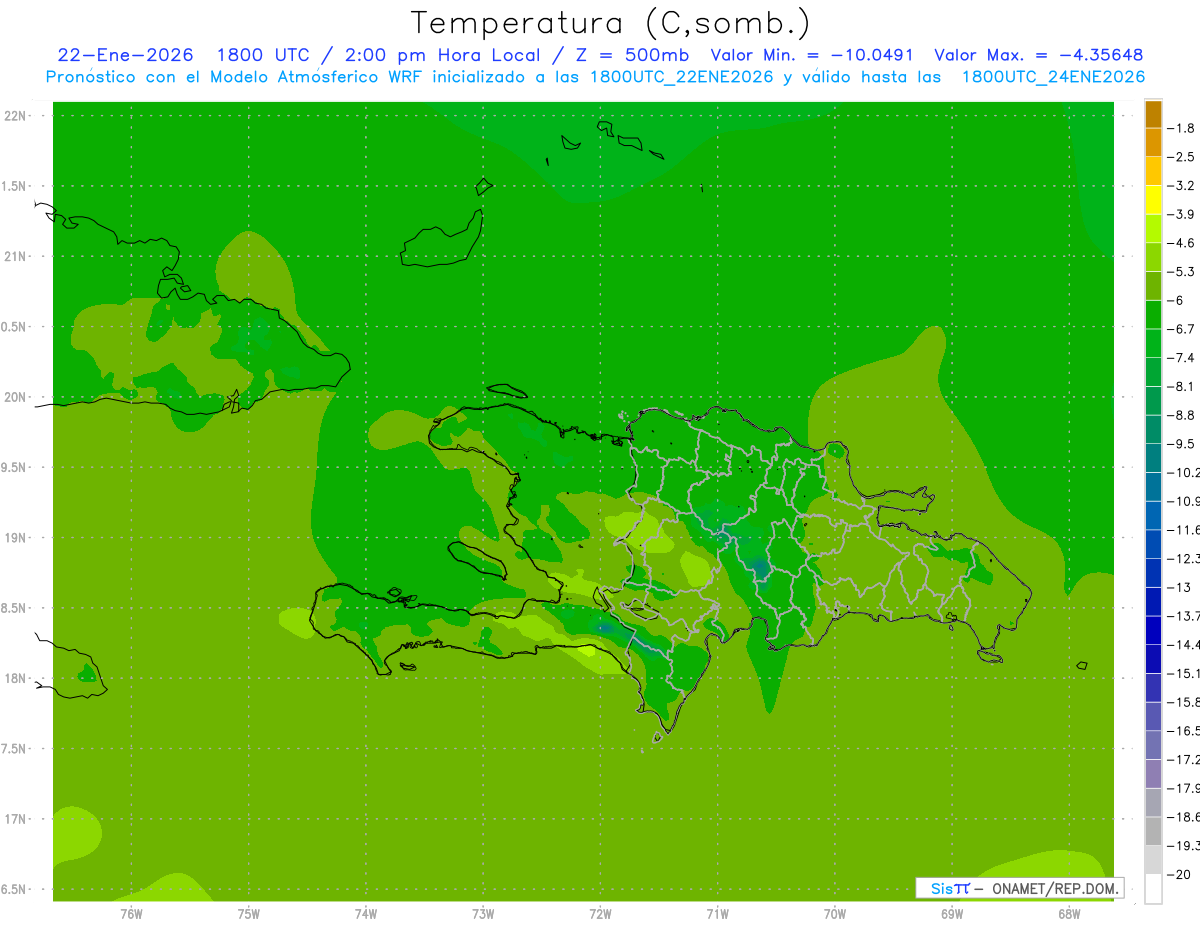
Task: Click the "70W" longitude axis label
Action: pyautogui.click(x=835, y=913)
